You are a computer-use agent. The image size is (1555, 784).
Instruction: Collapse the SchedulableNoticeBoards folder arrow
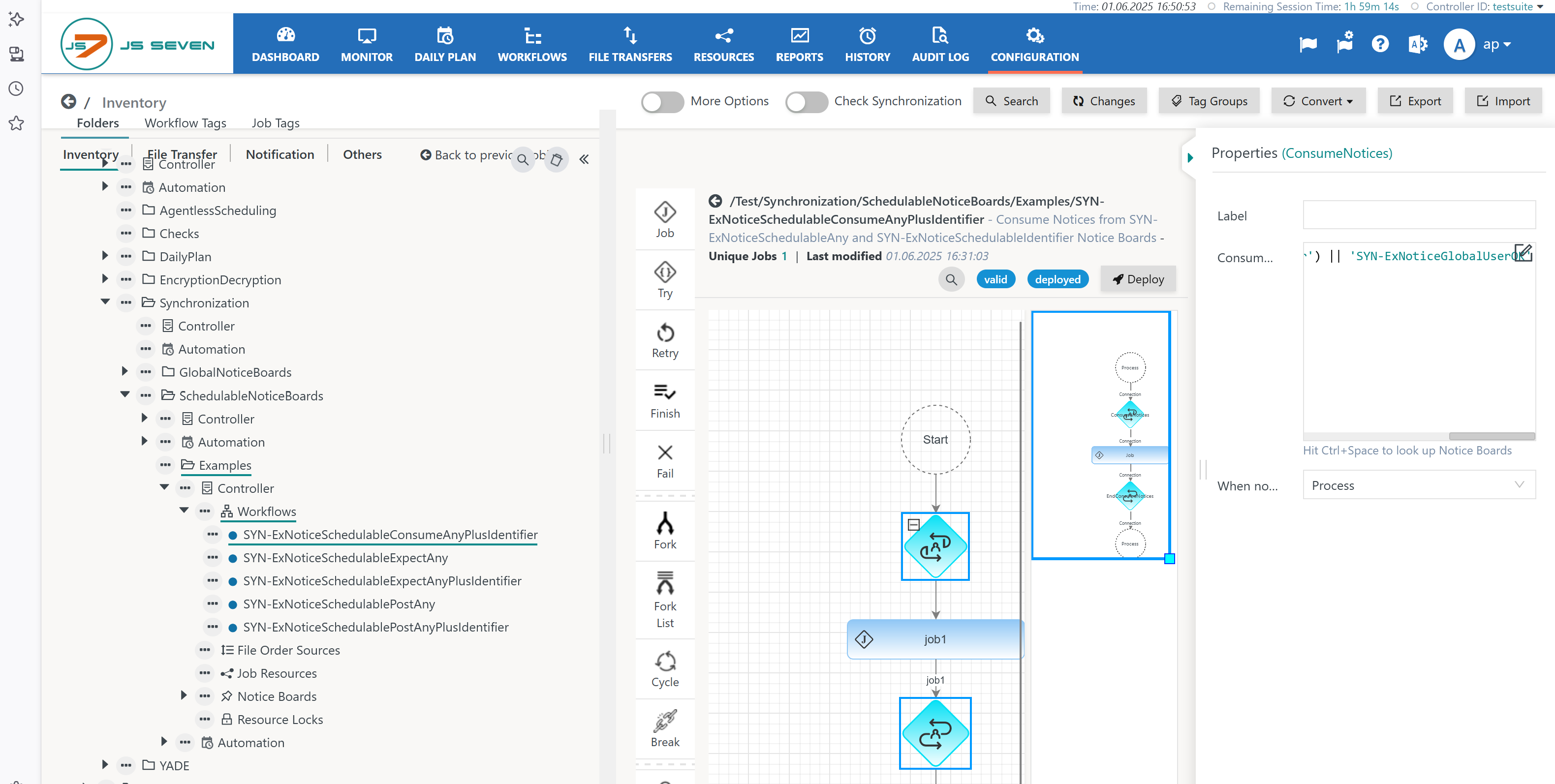pos(125,395)
